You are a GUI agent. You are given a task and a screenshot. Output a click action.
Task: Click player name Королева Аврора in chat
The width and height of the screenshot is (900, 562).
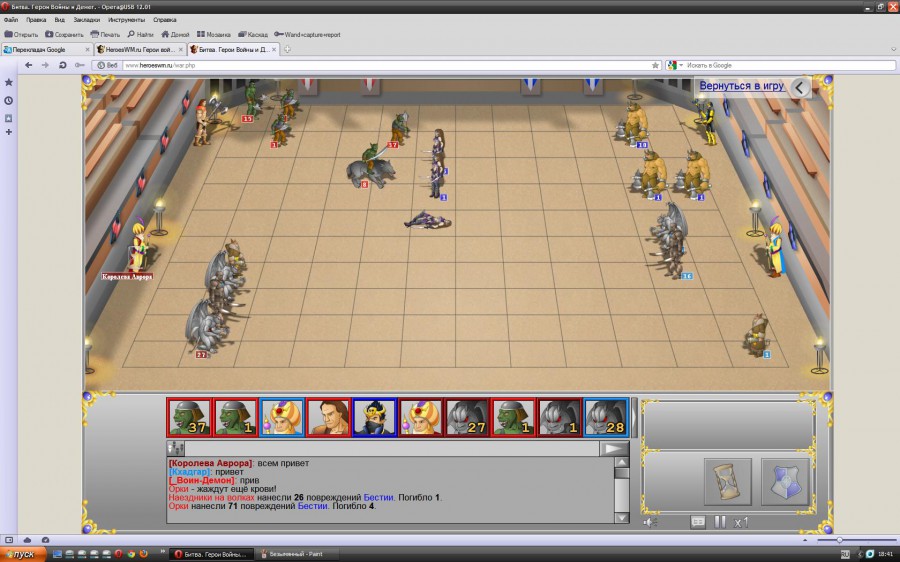[x=210, y=463]
